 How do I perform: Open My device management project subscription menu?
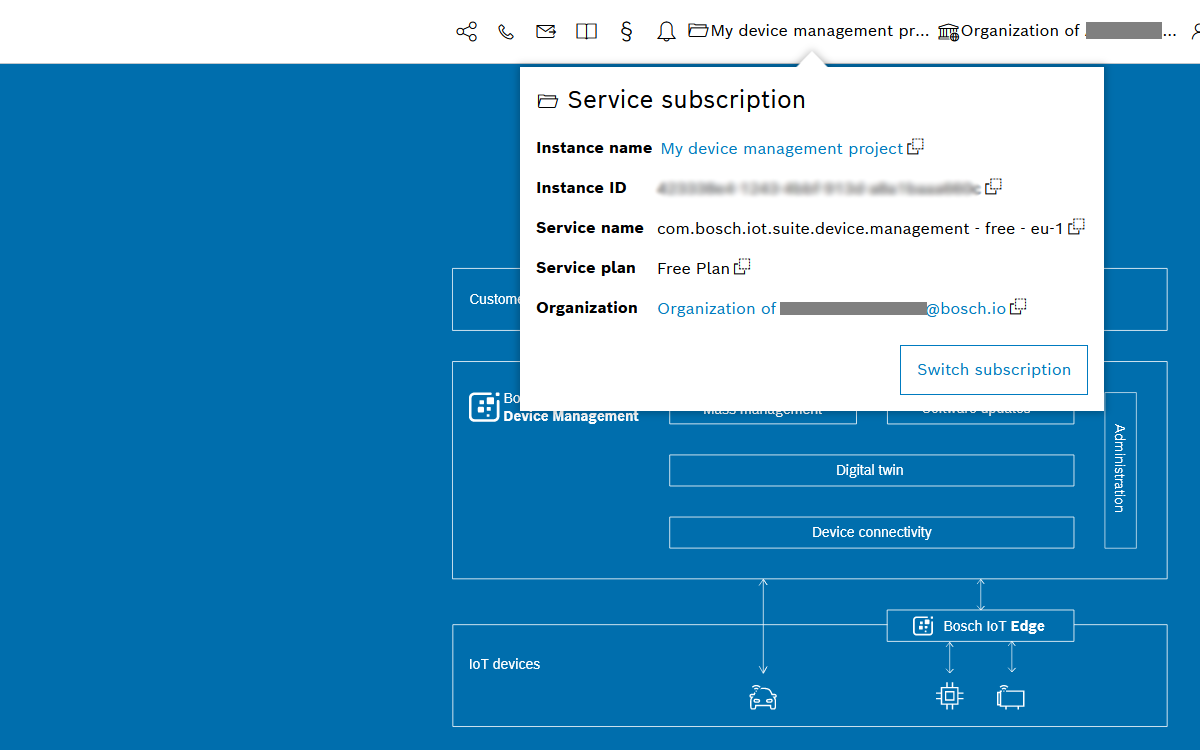tap(809, 31)
